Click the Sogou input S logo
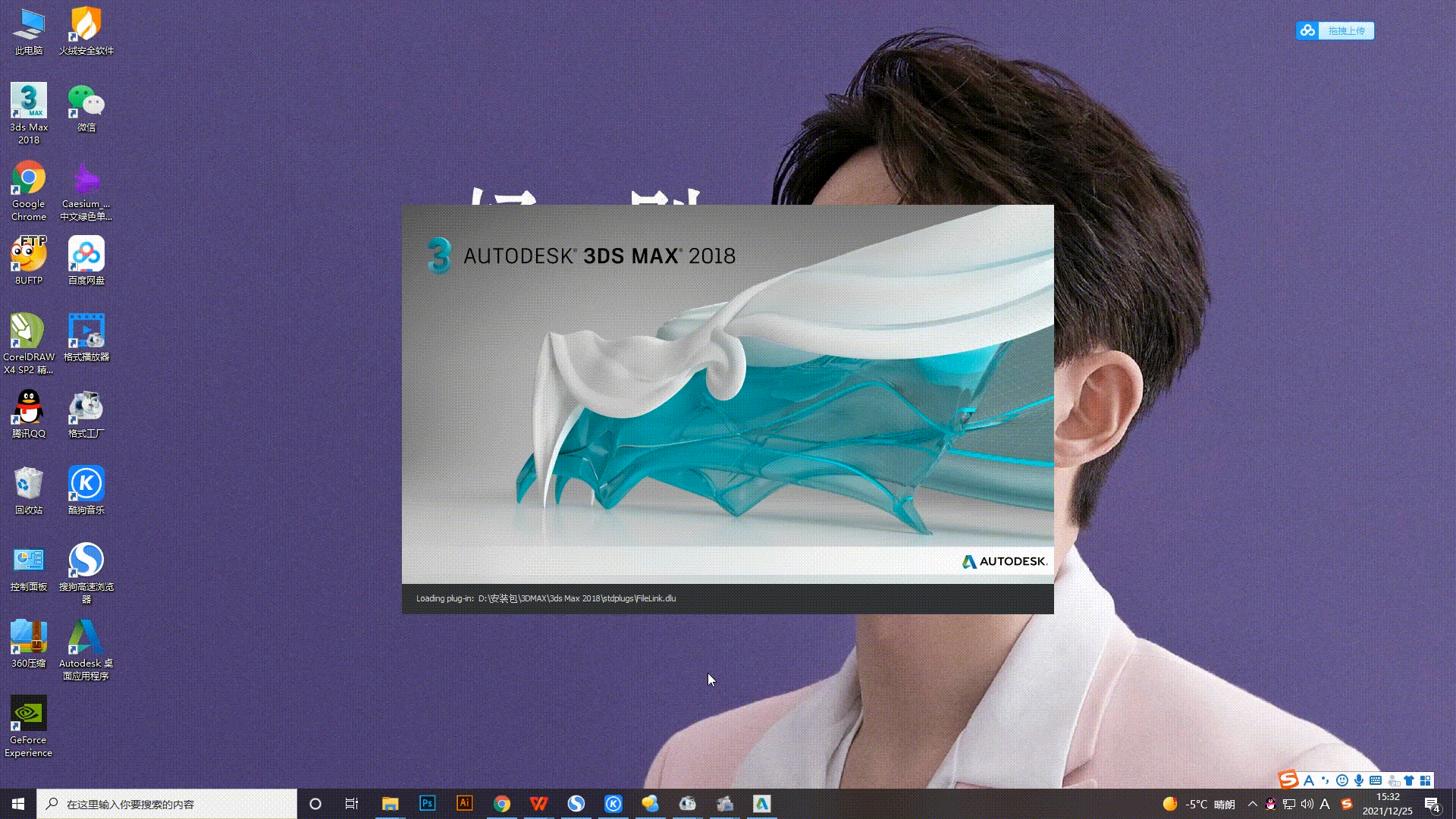Image resolution: width=1456 pixels, height=819 pixels. coord(1288,780)
